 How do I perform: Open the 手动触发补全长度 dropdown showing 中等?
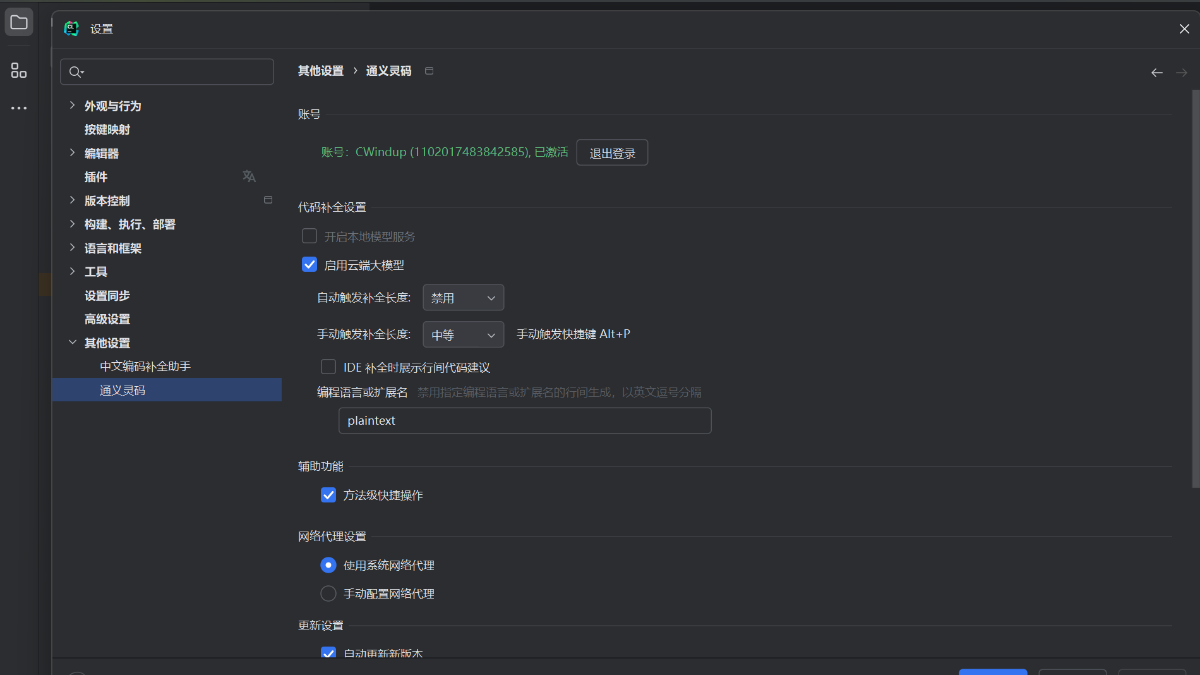click(463, 334)
